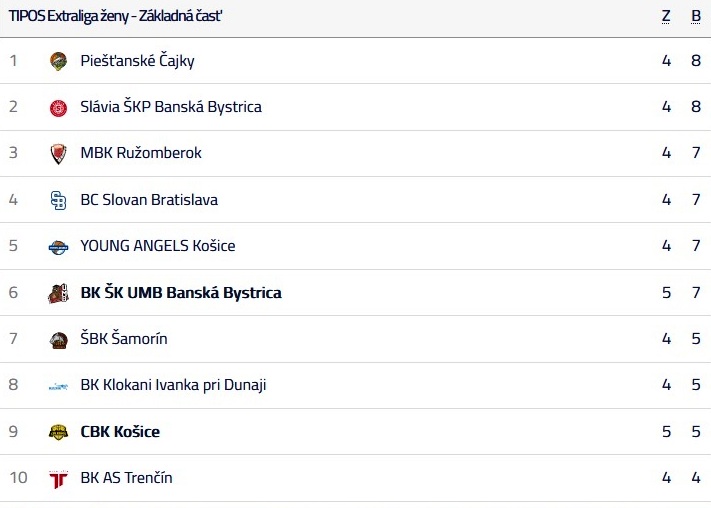Click the Z column header
Viewport: 711px width, 508px height.
click(x=666, y=16)
